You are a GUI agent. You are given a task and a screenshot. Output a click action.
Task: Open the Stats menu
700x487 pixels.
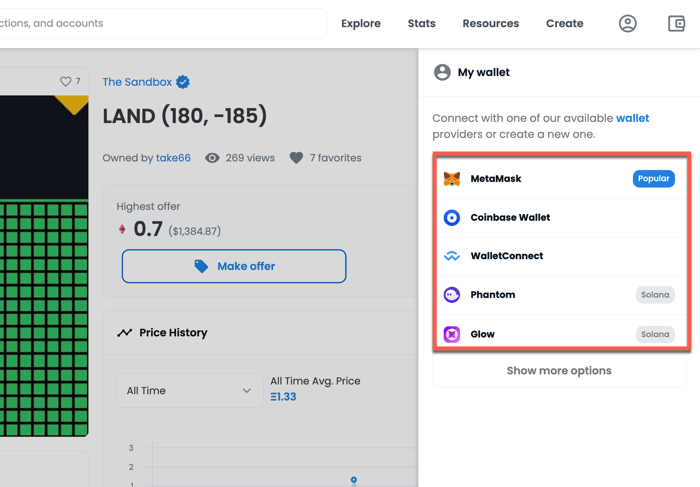pyautogui.click(x=422, y=23)
